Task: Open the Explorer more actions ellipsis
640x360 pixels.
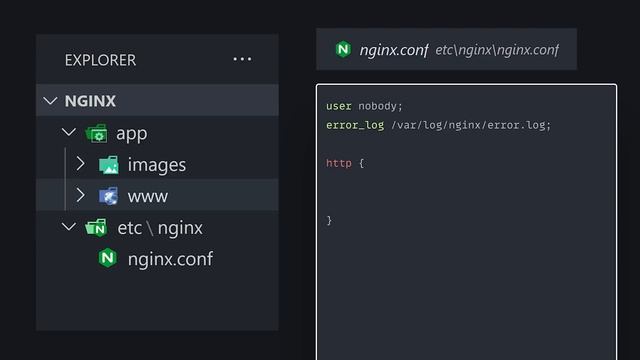Action: tap(242, 60)
